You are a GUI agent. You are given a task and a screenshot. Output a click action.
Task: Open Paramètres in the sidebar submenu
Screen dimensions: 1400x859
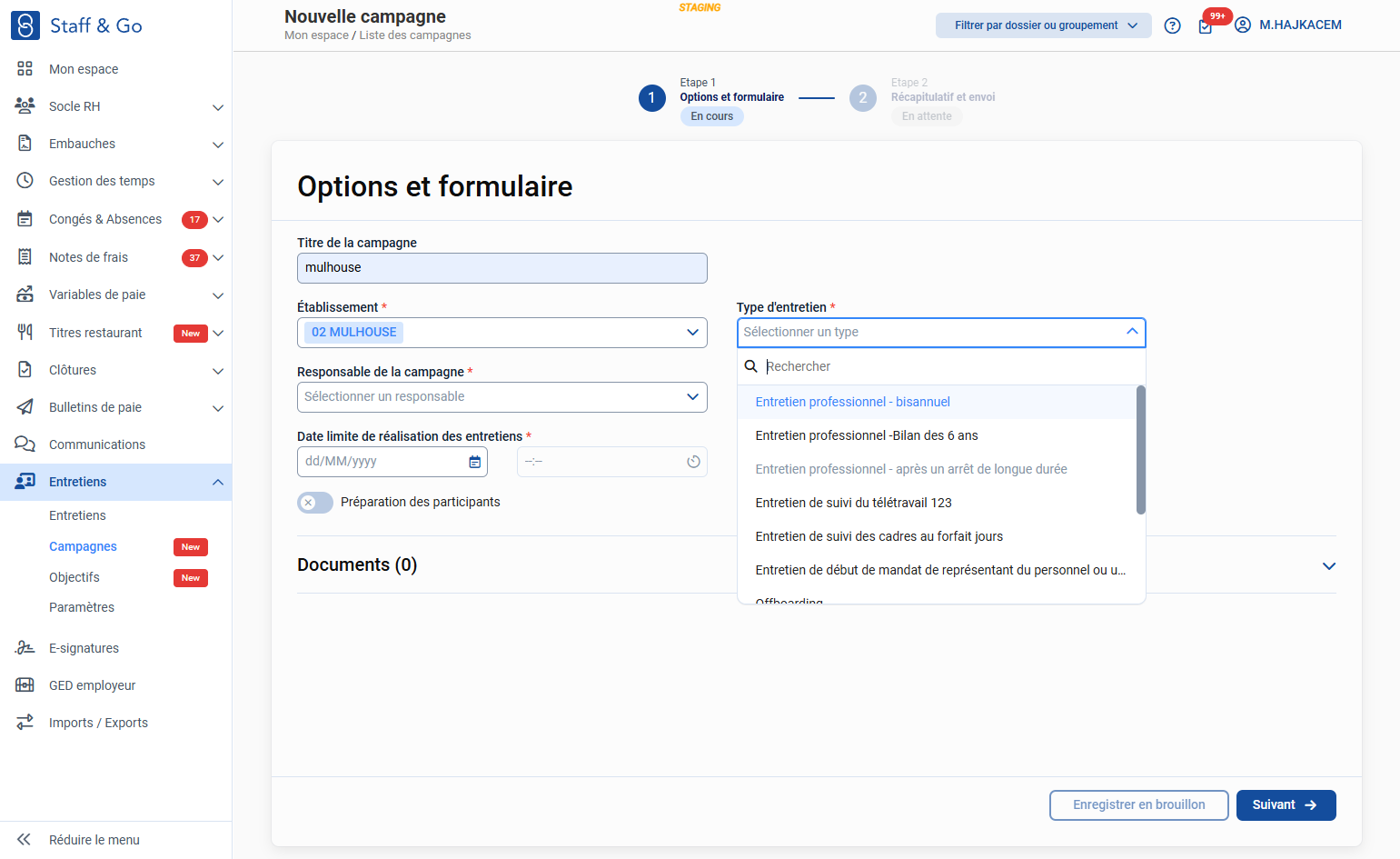point(82,607)
